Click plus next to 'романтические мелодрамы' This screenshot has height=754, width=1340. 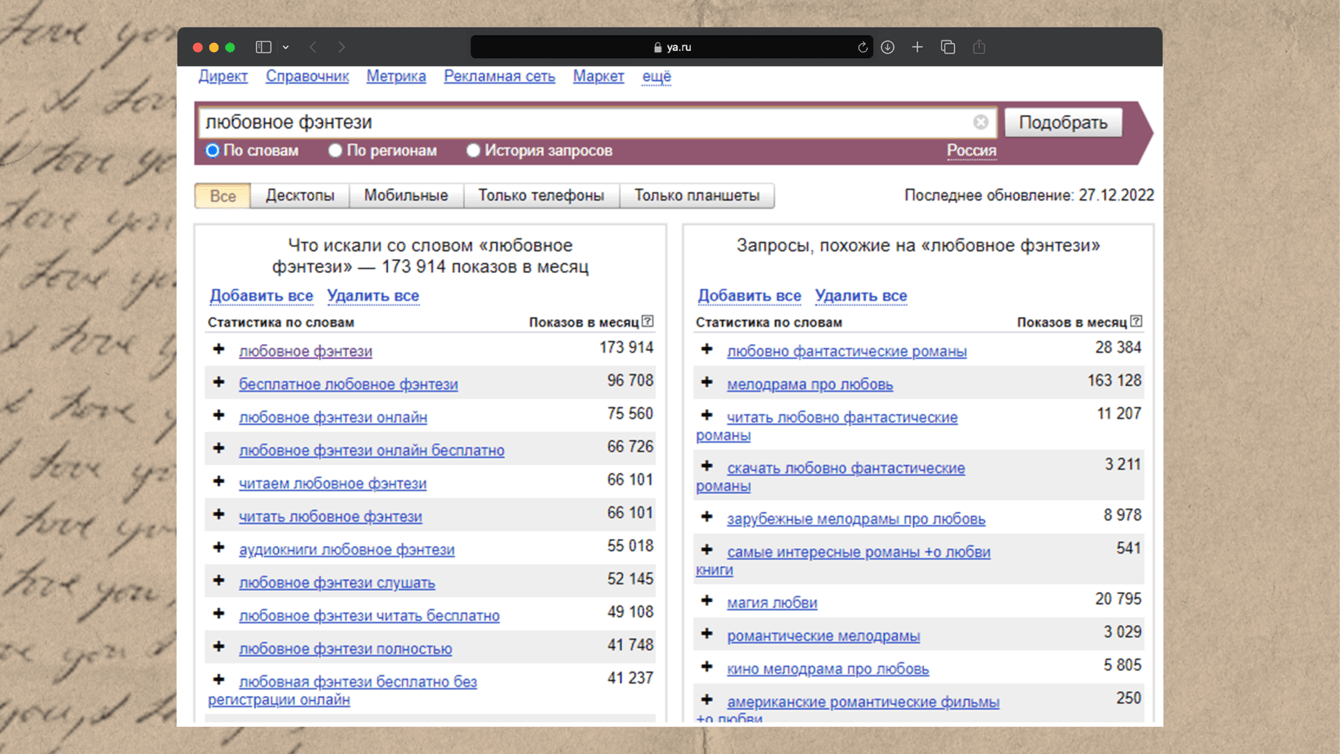(707, 635)
